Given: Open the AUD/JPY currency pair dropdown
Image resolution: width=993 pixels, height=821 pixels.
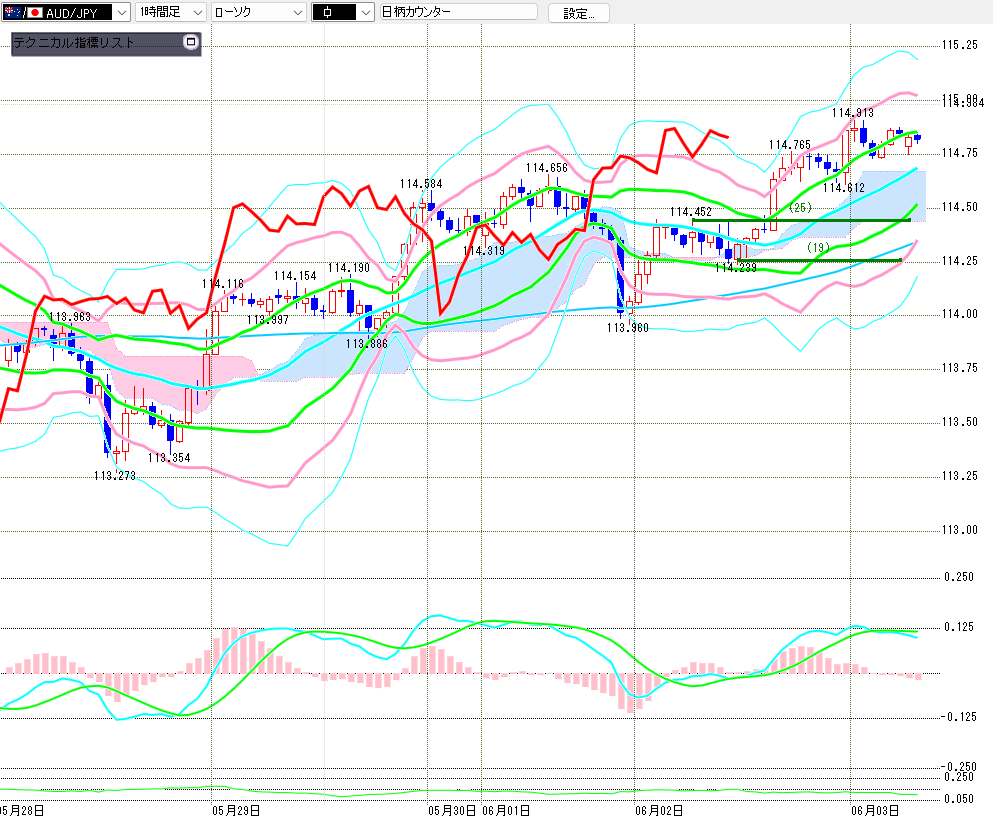Looking at the screenshot, I should tap(66, 12).
